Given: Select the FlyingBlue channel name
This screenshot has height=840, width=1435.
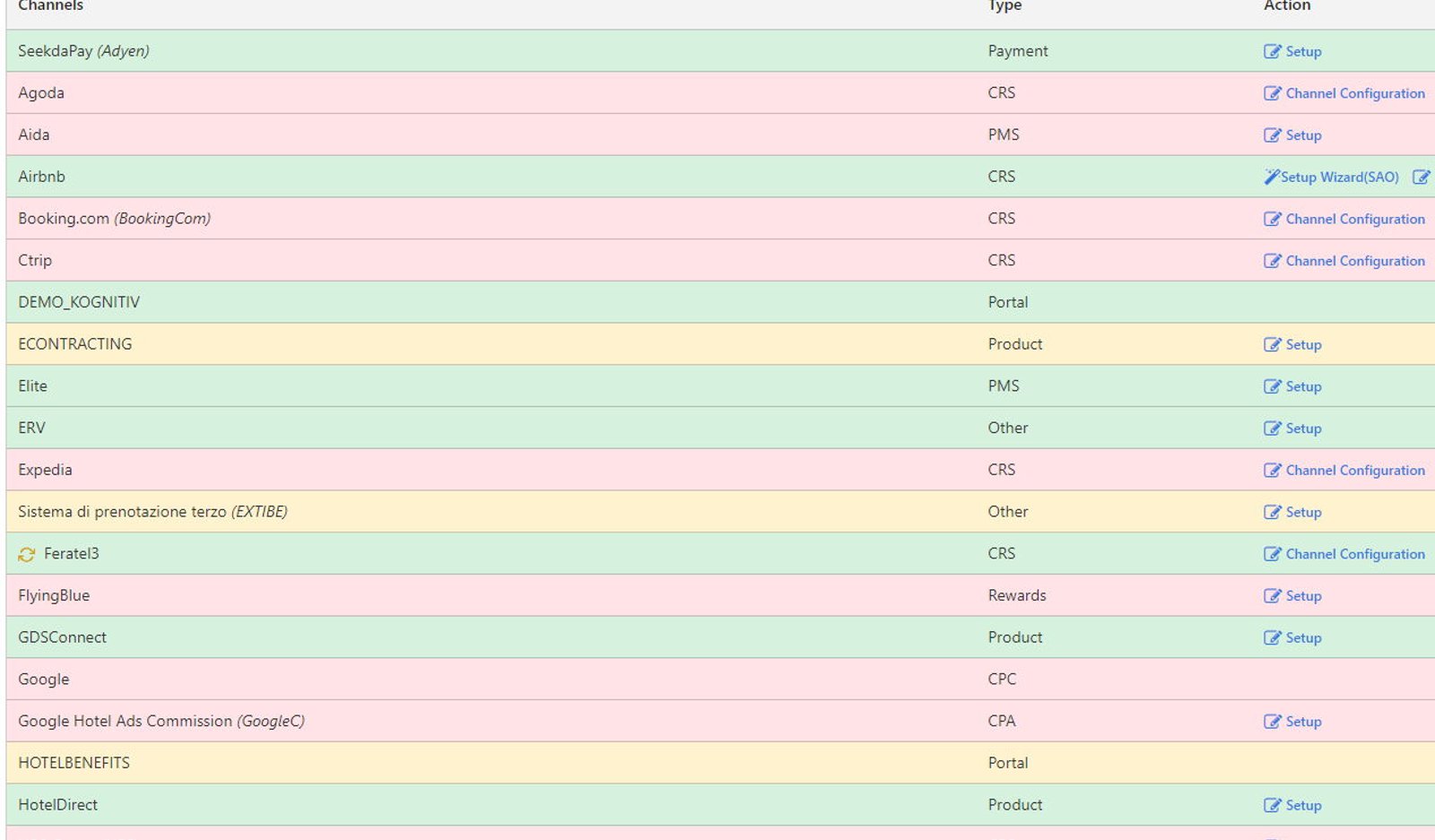Looking at the screenshot, I should [54, 595].
